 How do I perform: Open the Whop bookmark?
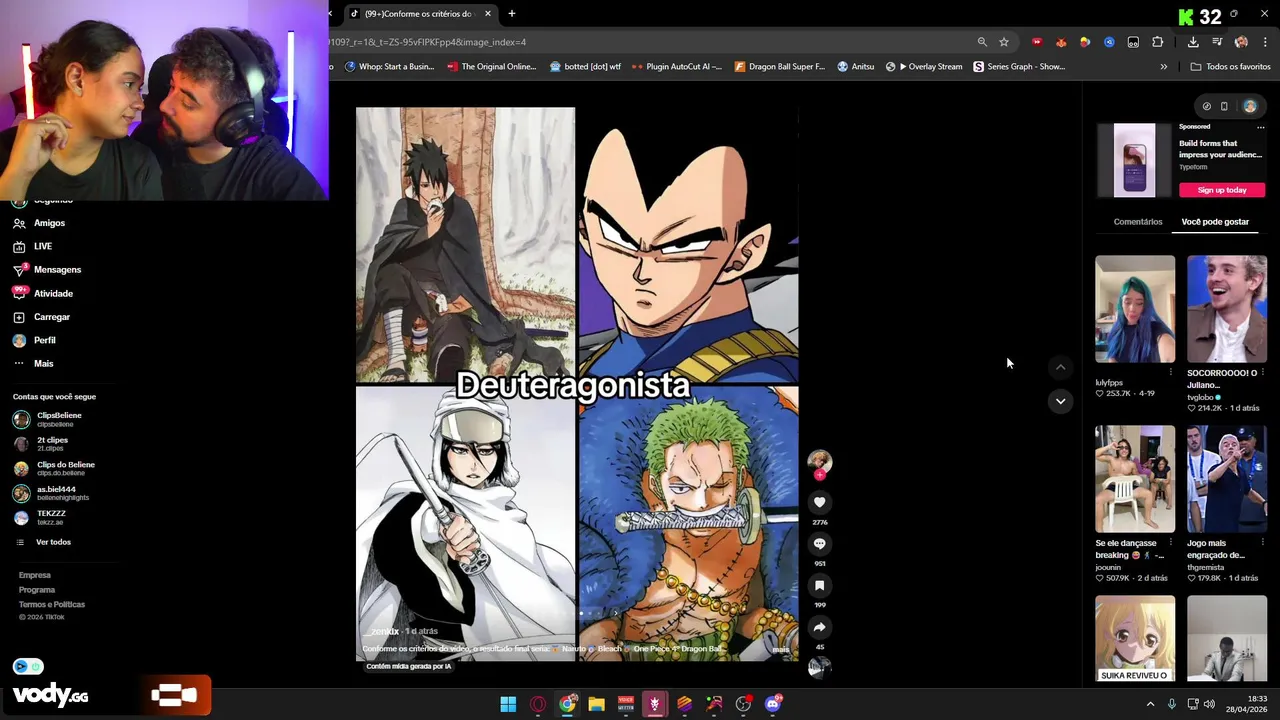click(389, 67)
